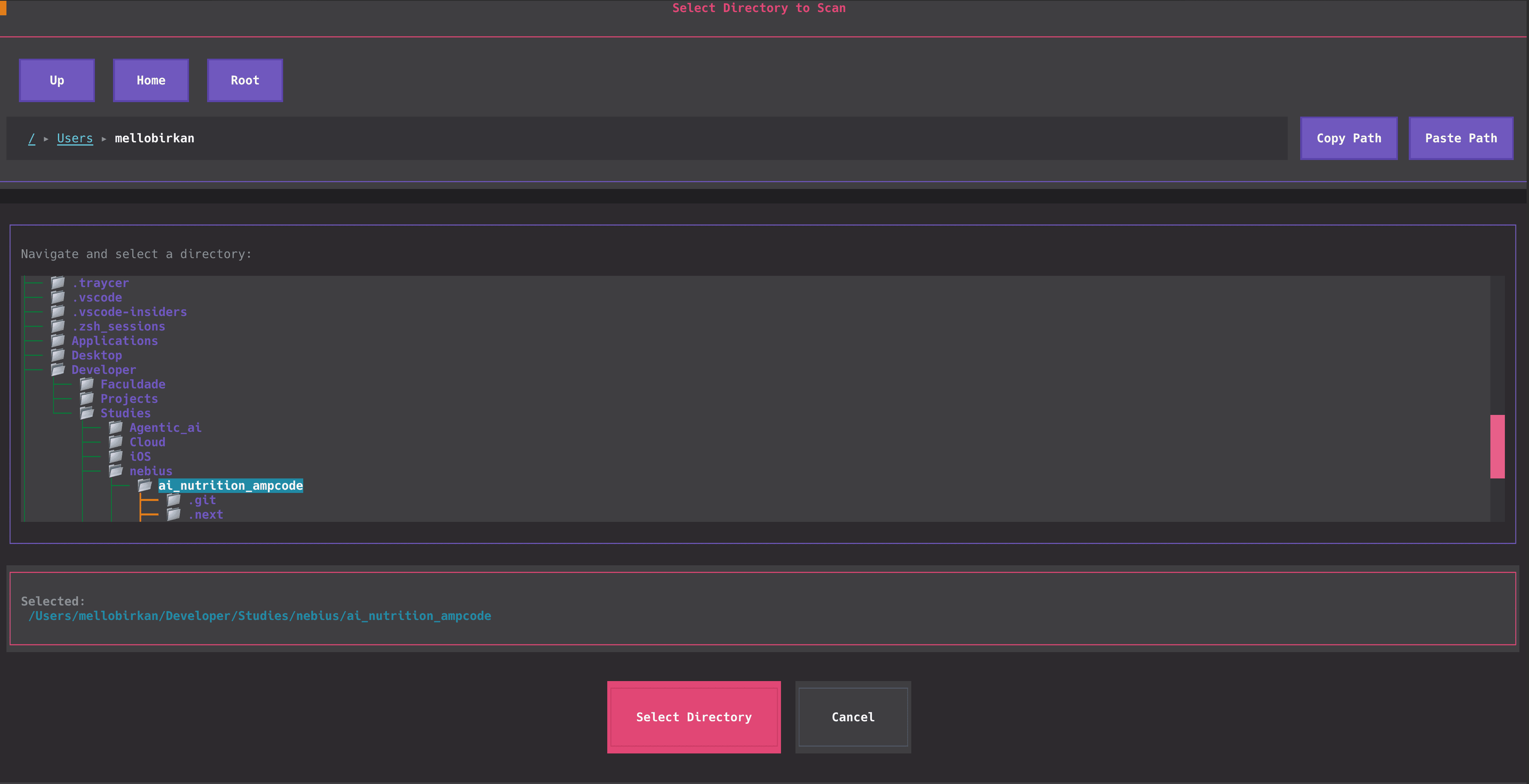Image resolution: width=1529 pixels, height=784 pixels.
Task: Jump to the Home directory
Action: (151, 80)
